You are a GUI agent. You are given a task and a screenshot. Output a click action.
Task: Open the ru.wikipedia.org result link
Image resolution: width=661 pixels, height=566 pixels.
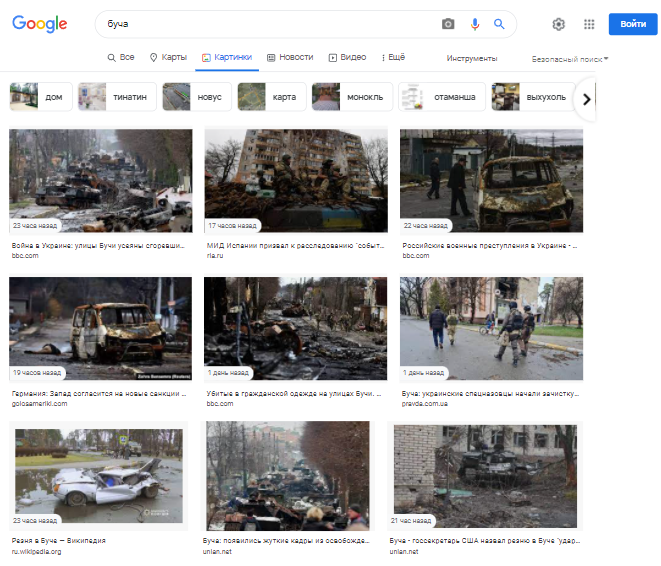(37, 551)
